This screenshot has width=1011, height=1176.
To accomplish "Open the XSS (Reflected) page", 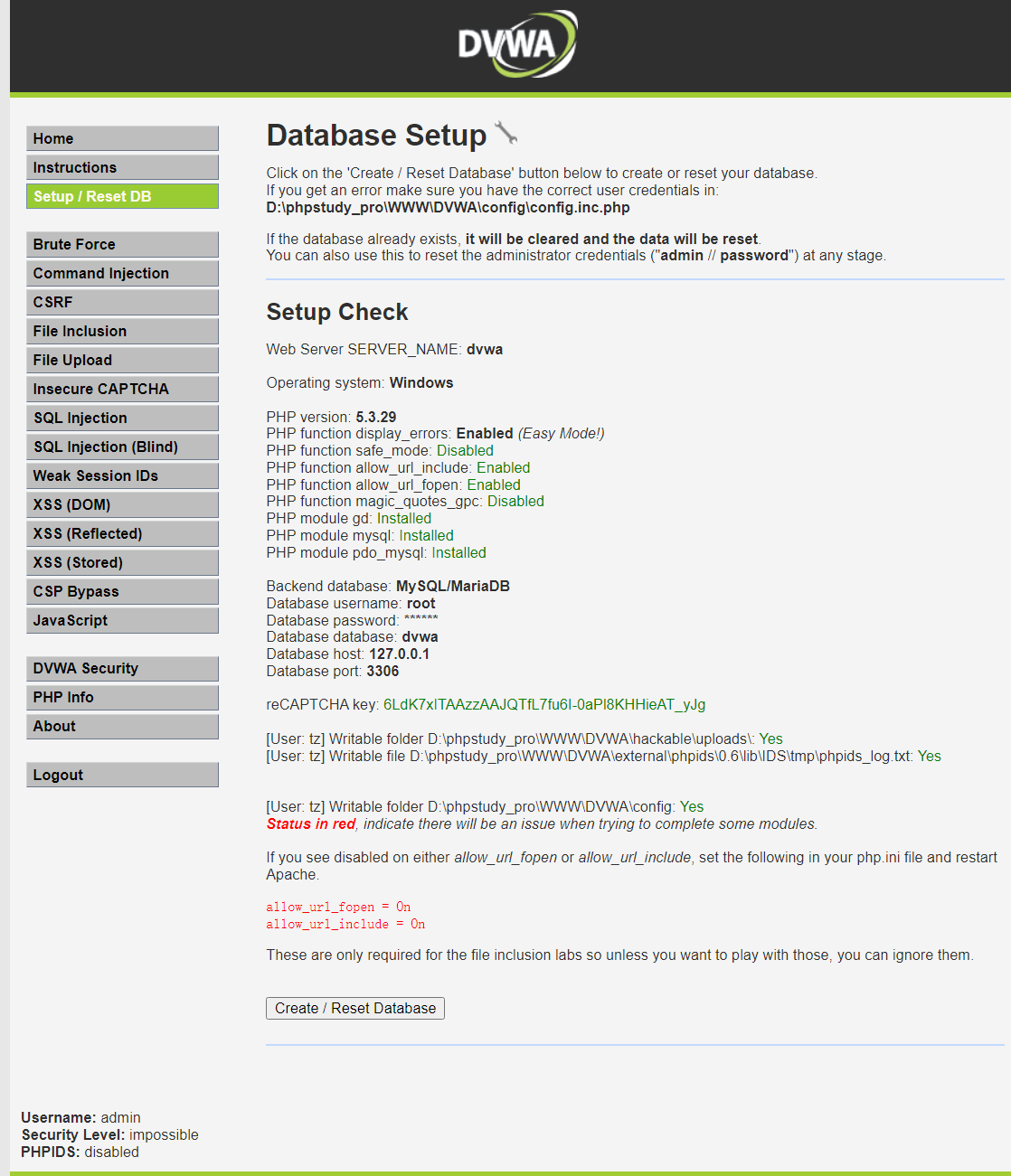I will coord(122,533).
